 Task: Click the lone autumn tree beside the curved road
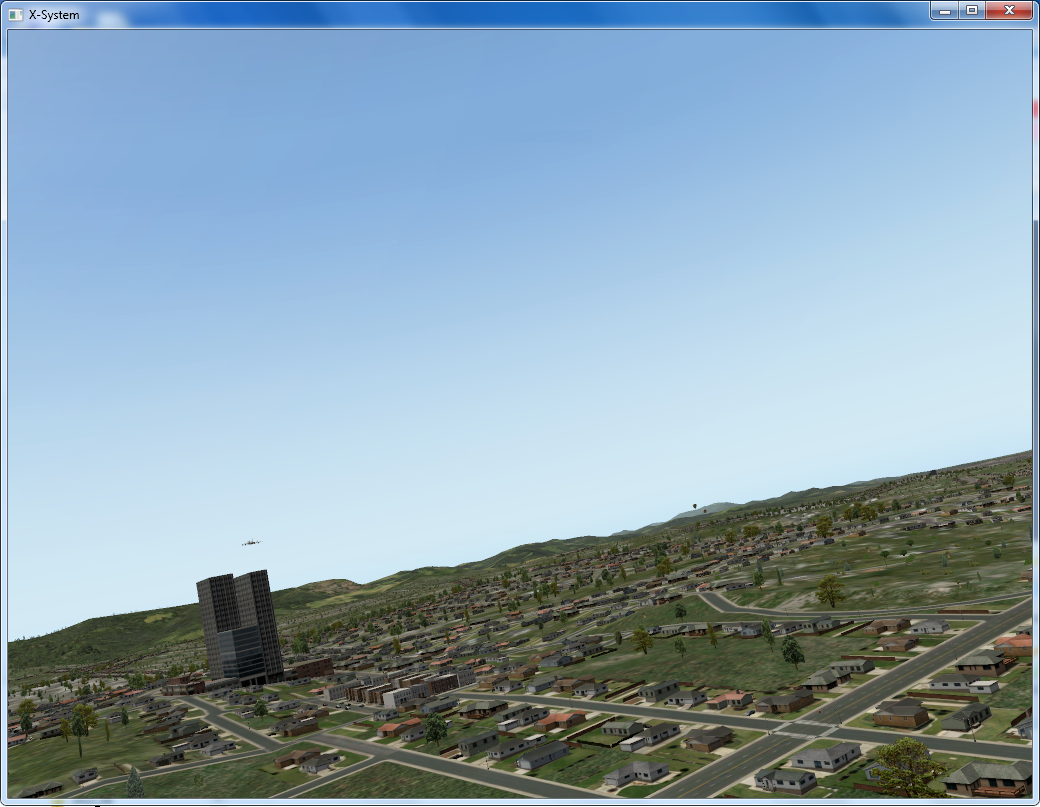pos(829,591)
